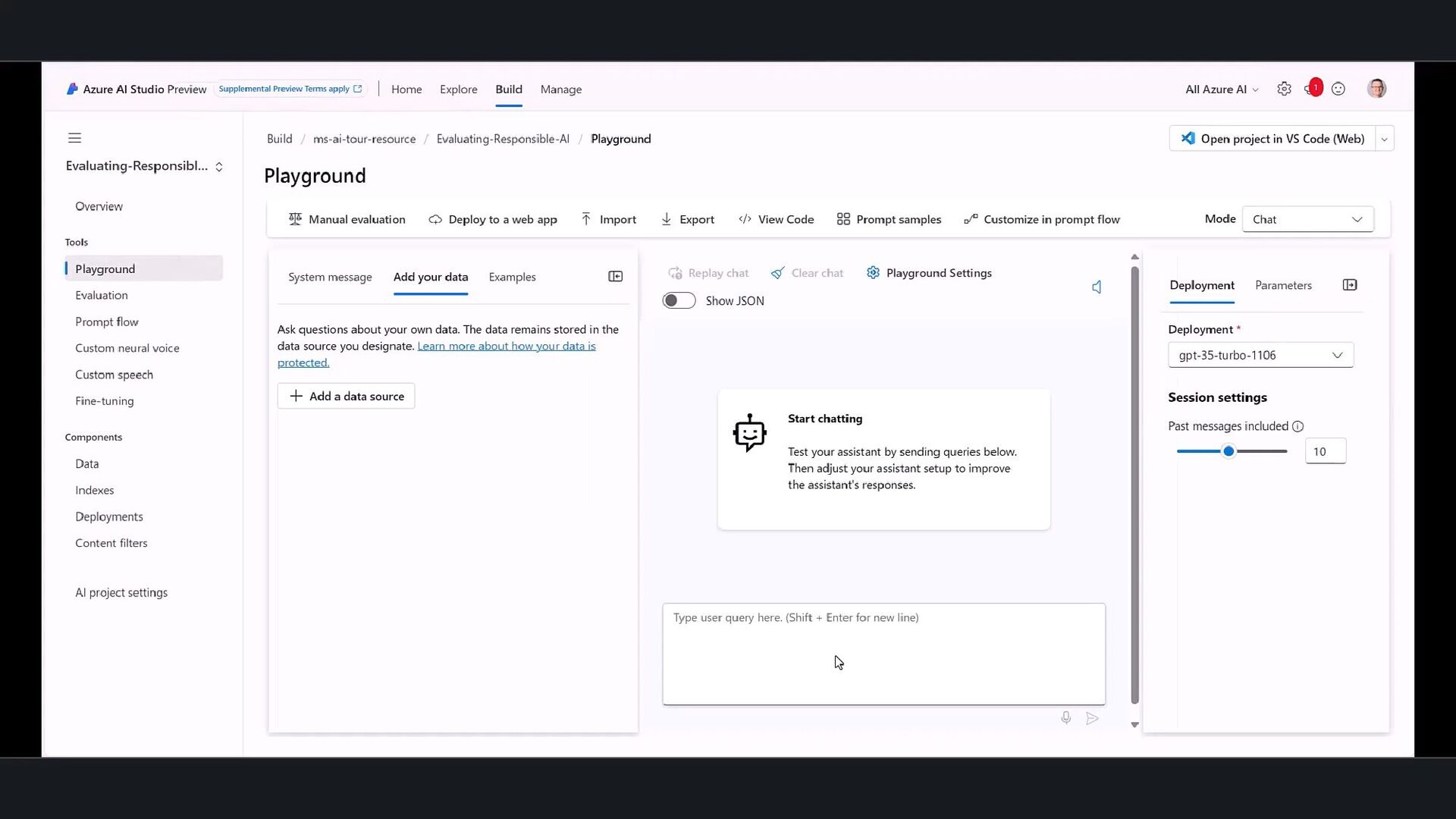Adjust the Past messages included slider
This screenshot has height=819, width=1456.
coord(1232,451)
